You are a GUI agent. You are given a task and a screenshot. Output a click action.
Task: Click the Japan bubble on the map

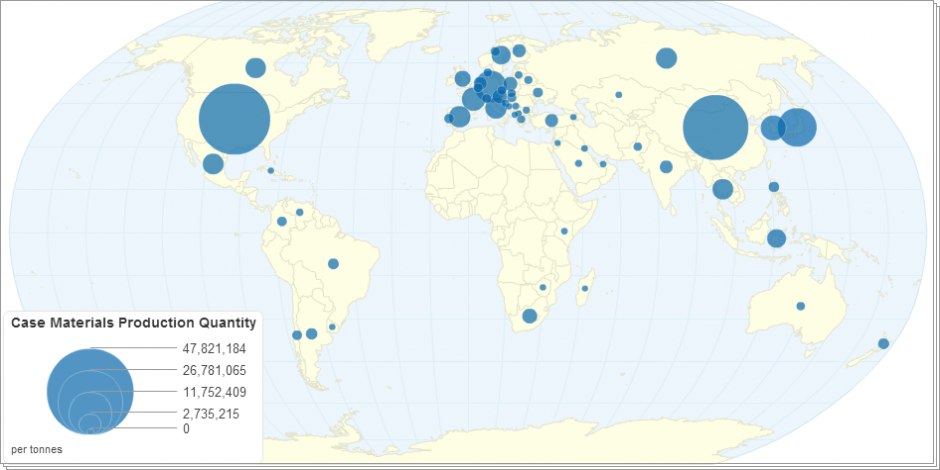coord(797,127)
